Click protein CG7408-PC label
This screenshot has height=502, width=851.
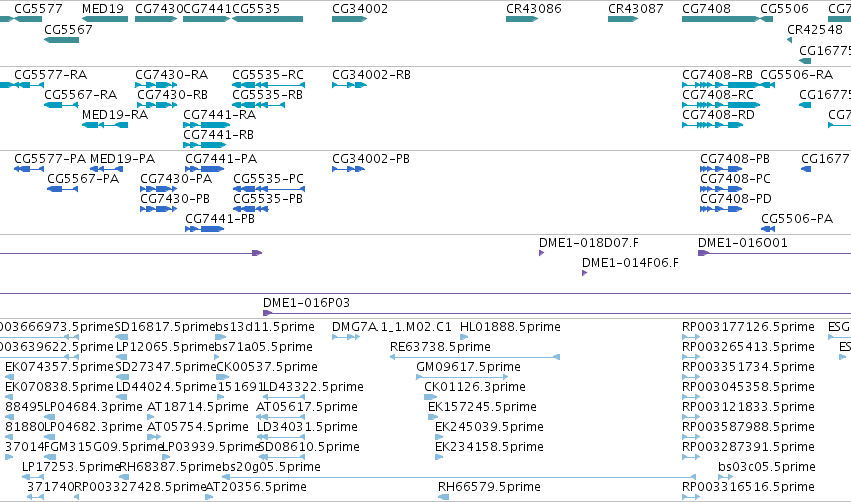click(x=735, y=179)
